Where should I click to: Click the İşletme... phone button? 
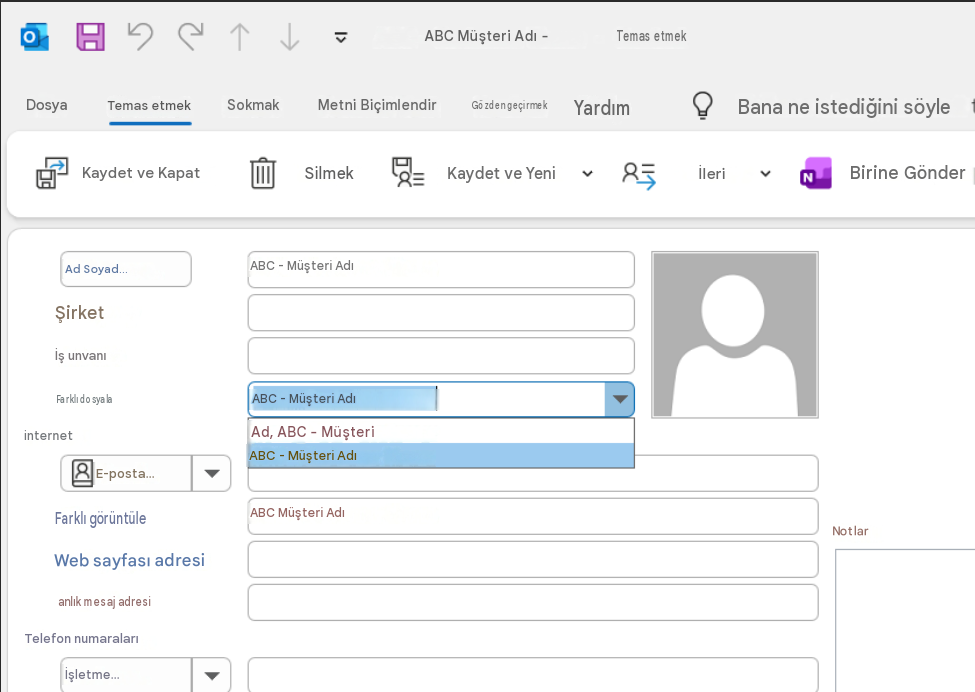point(126,675)
